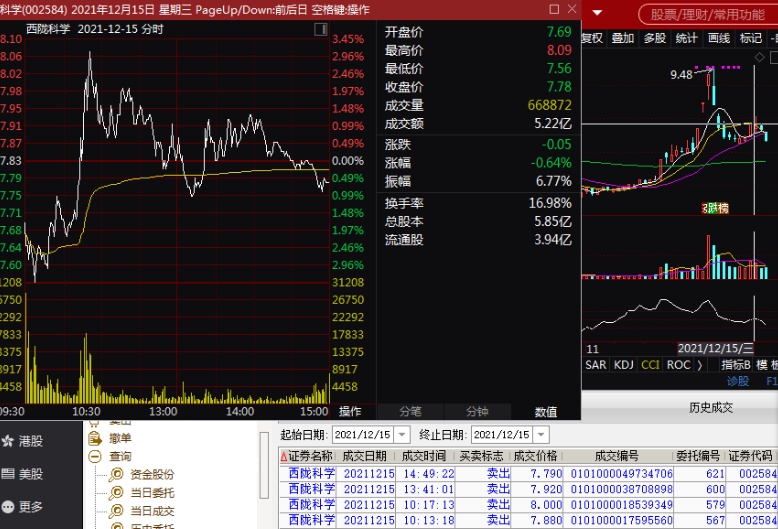The width and height of the screenshot is (778, 529).
Task: Sort by 成交日期 column header
Action: [x=365, y=456]
